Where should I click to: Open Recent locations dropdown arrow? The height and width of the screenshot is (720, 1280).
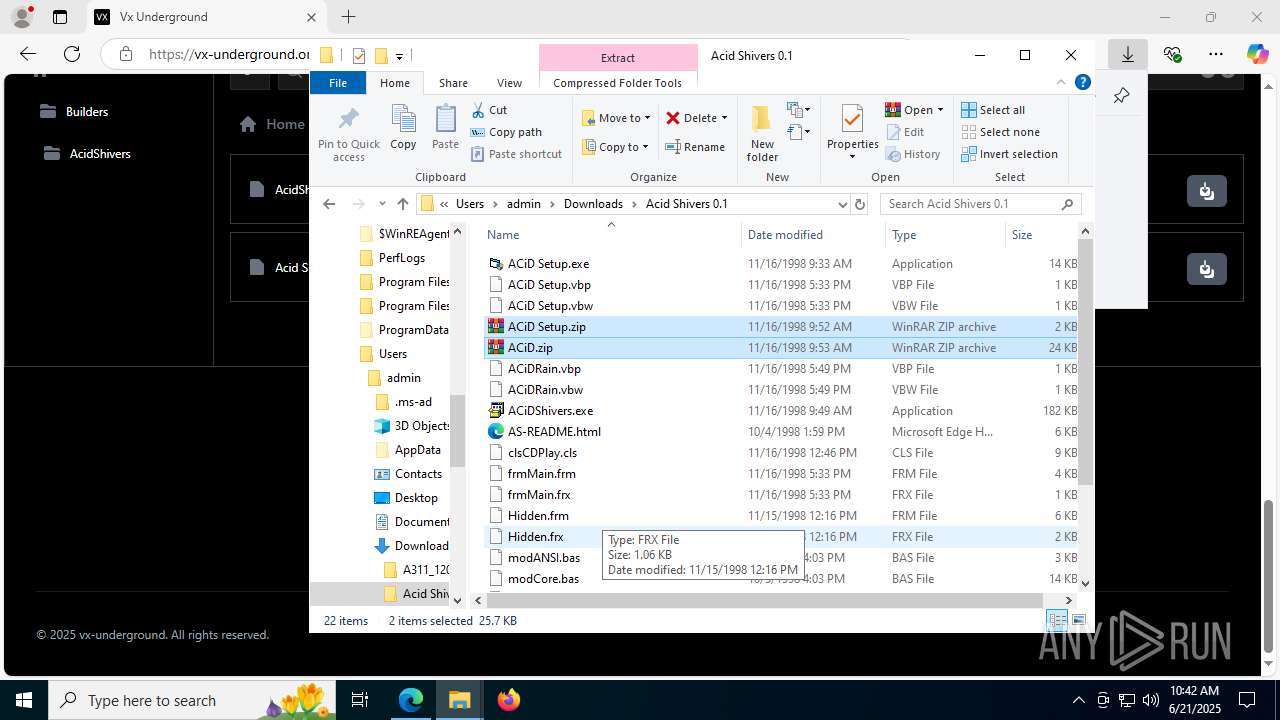[x=381, y=204]
